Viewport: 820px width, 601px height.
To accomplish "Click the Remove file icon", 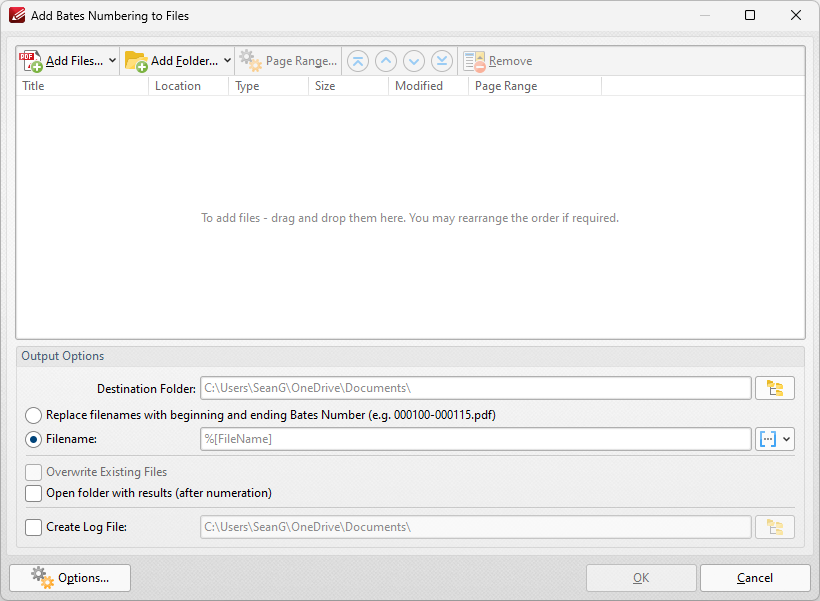I will pyautogui.click(x=474, y=61).
